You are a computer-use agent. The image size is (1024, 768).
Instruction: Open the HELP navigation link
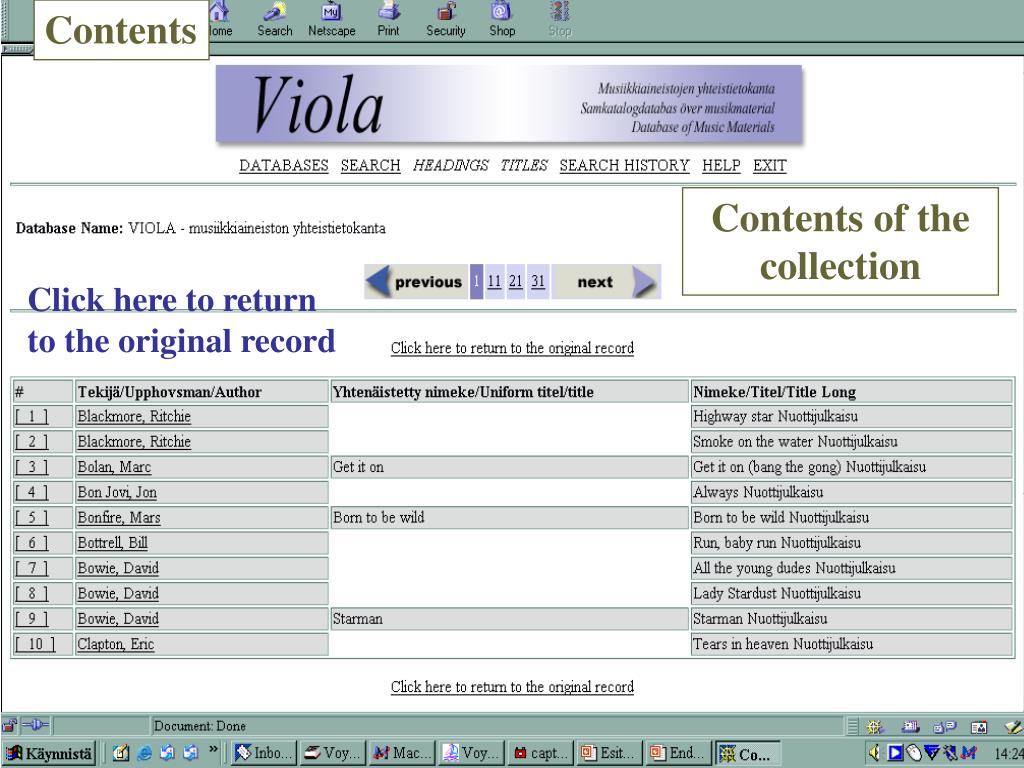[x=721, y=165]
